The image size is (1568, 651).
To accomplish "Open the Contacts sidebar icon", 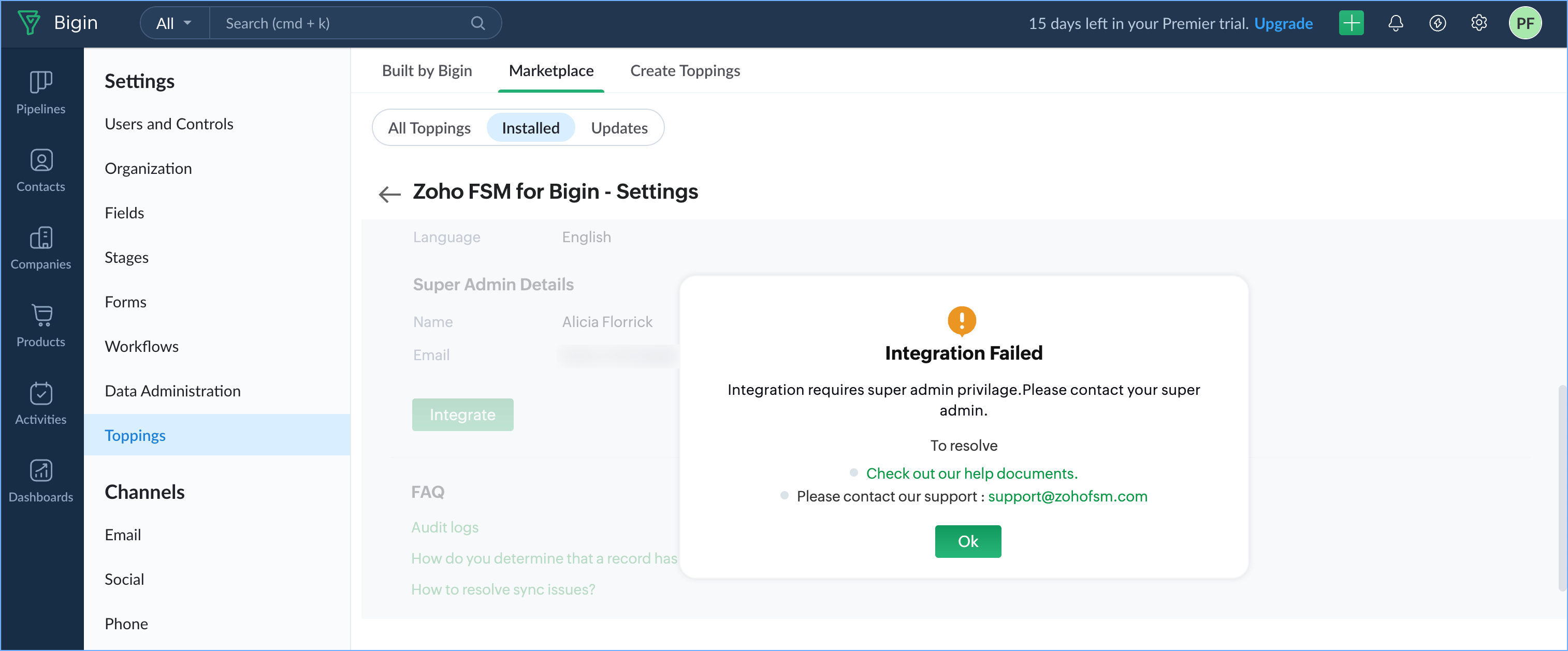I will pos(41,160).
